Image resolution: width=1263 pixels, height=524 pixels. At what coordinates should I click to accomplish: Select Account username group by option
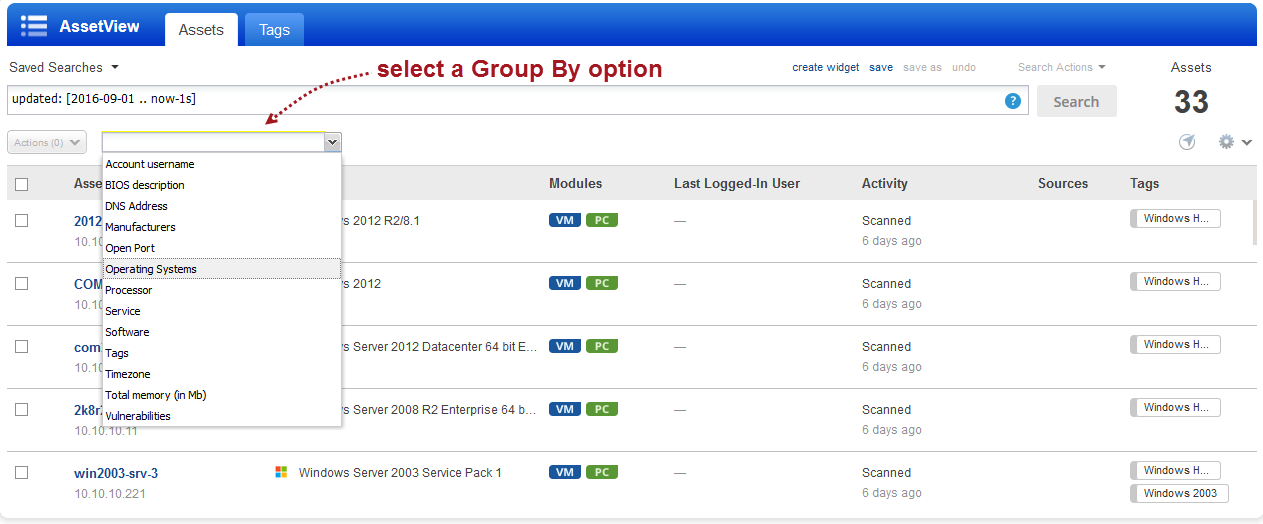(222, 164)
